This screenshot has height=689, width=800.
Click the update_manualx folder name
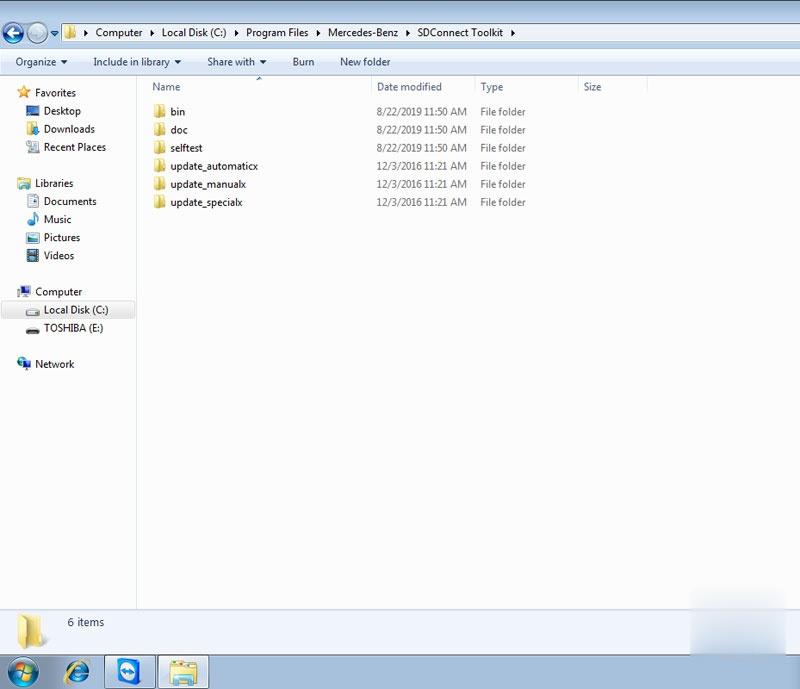coord(208,184)
